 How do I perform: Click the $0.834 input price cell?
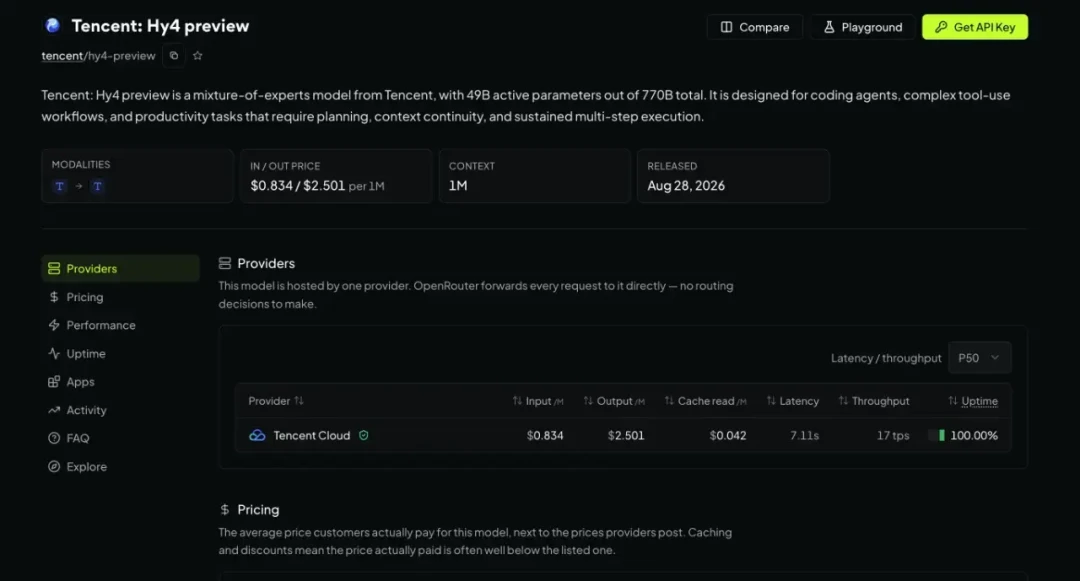(545, 435)
